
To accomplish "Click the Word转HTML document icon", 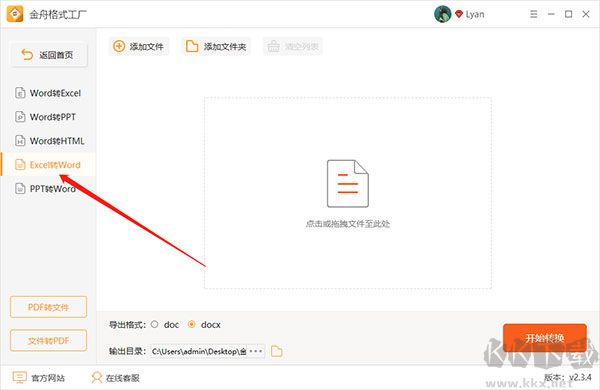I will pyautogui.click(x=20, y=141).
